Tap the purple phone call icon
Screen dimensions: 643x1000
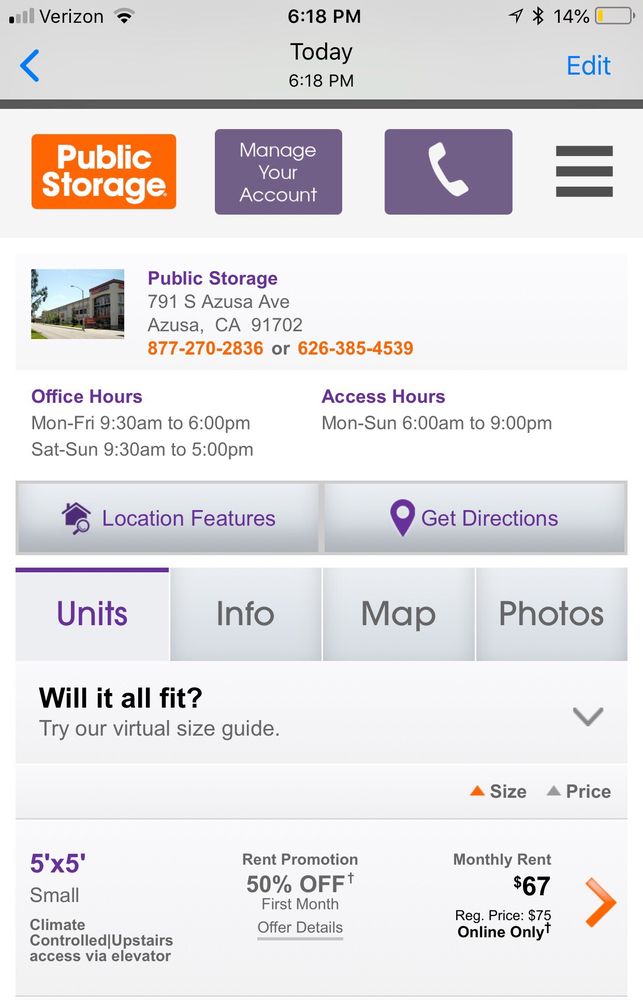(x=448, y=172)
